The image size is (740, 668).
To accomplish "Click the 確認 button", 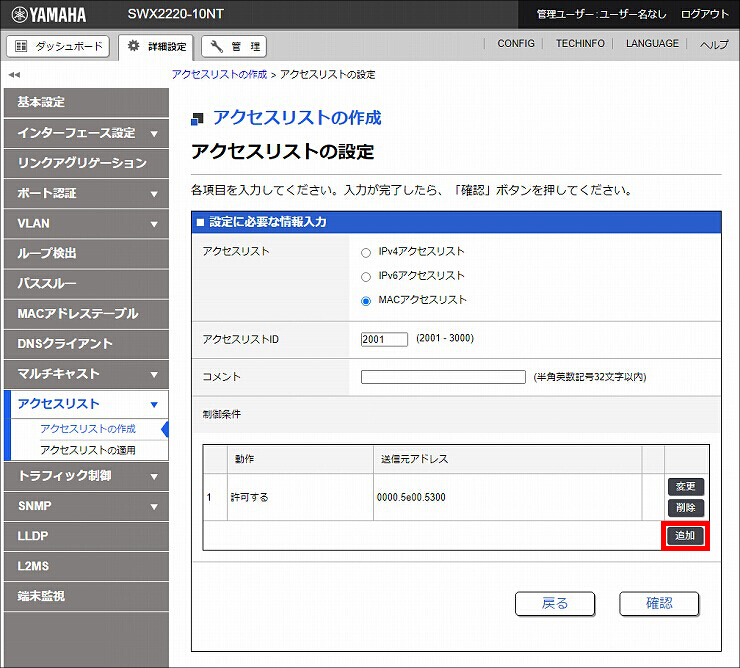I will [659, 603].
